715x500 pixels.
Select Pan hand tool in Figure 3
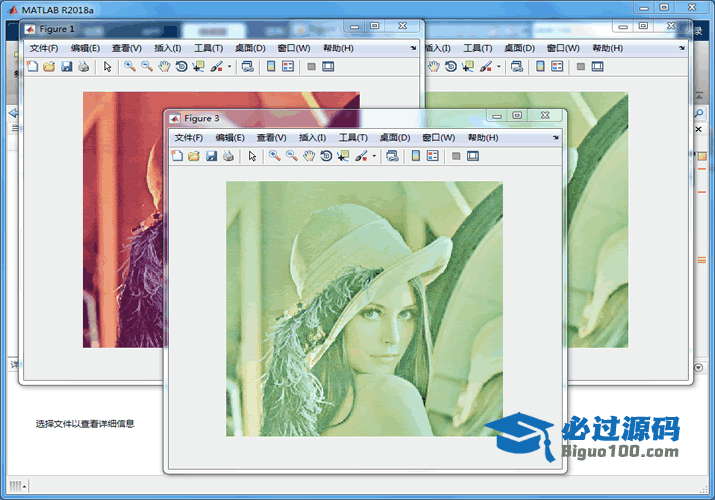309,156
